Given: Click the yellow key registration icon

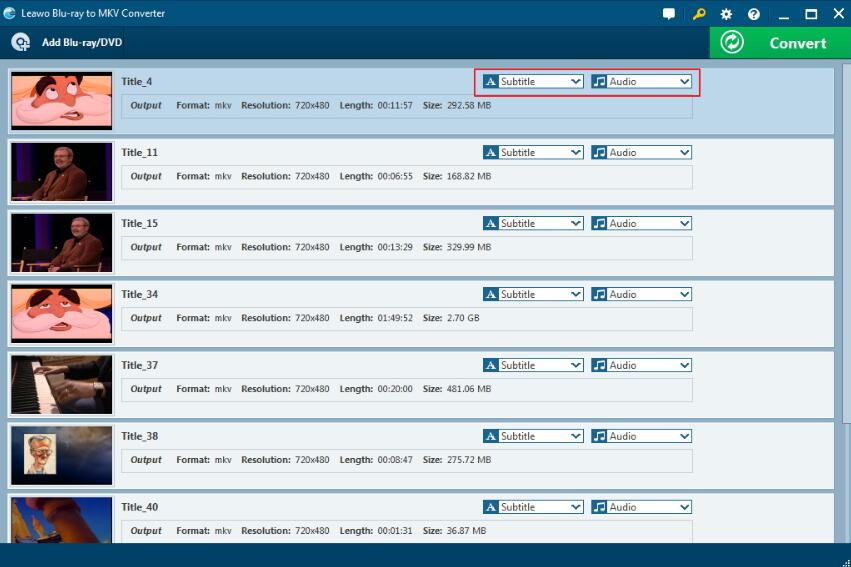Looking at the screenshot, I should (x=698, y=14).
